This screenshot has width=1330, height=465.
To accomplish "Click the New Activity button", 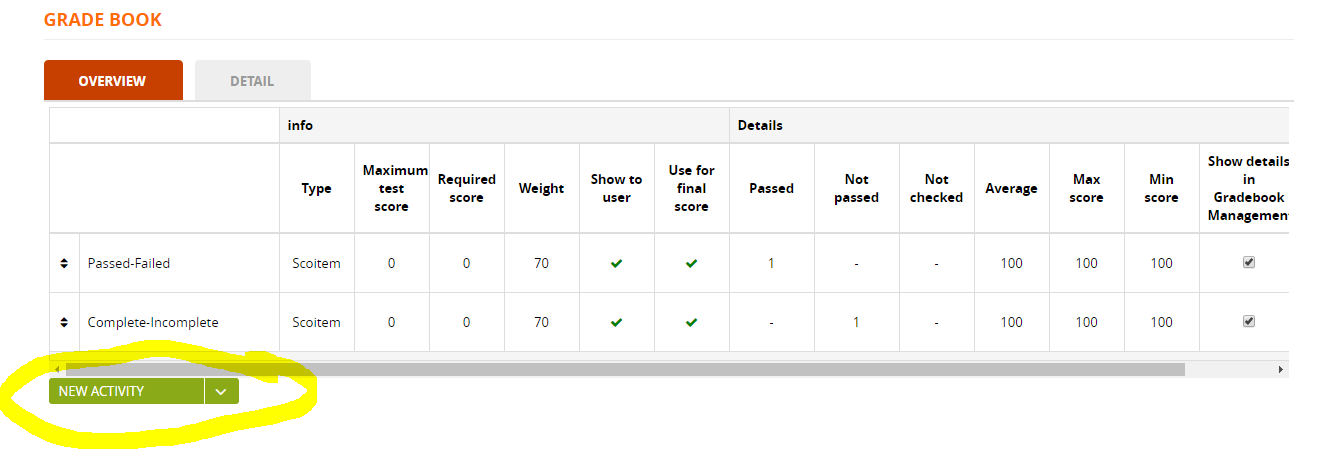I will coord(126,391).
